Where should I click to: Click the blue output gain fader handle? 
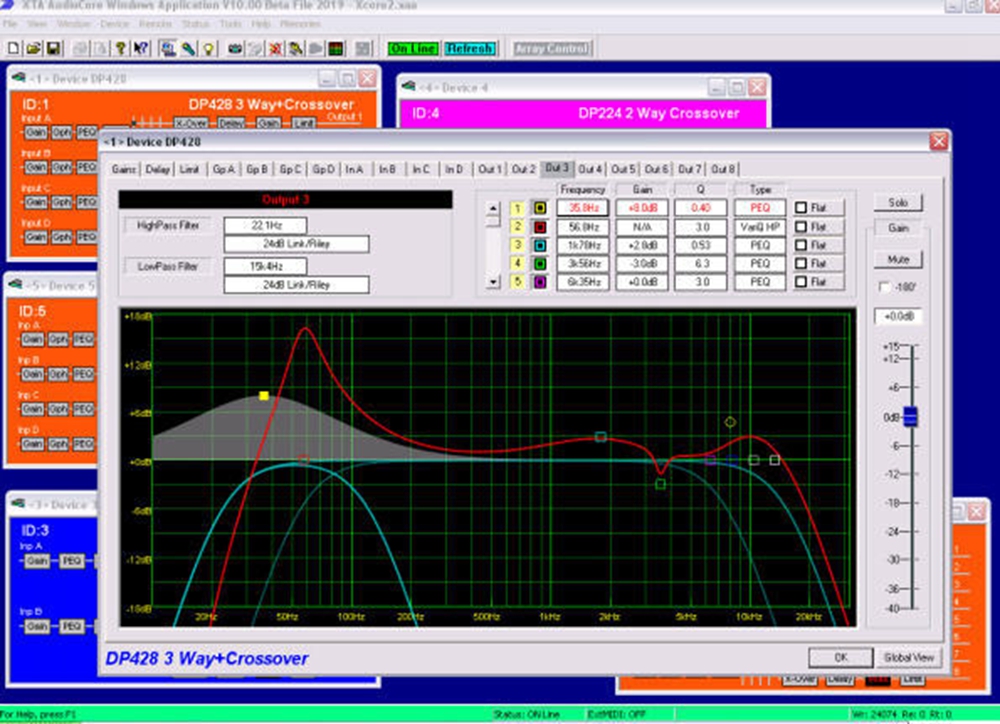tap(911, 417)
